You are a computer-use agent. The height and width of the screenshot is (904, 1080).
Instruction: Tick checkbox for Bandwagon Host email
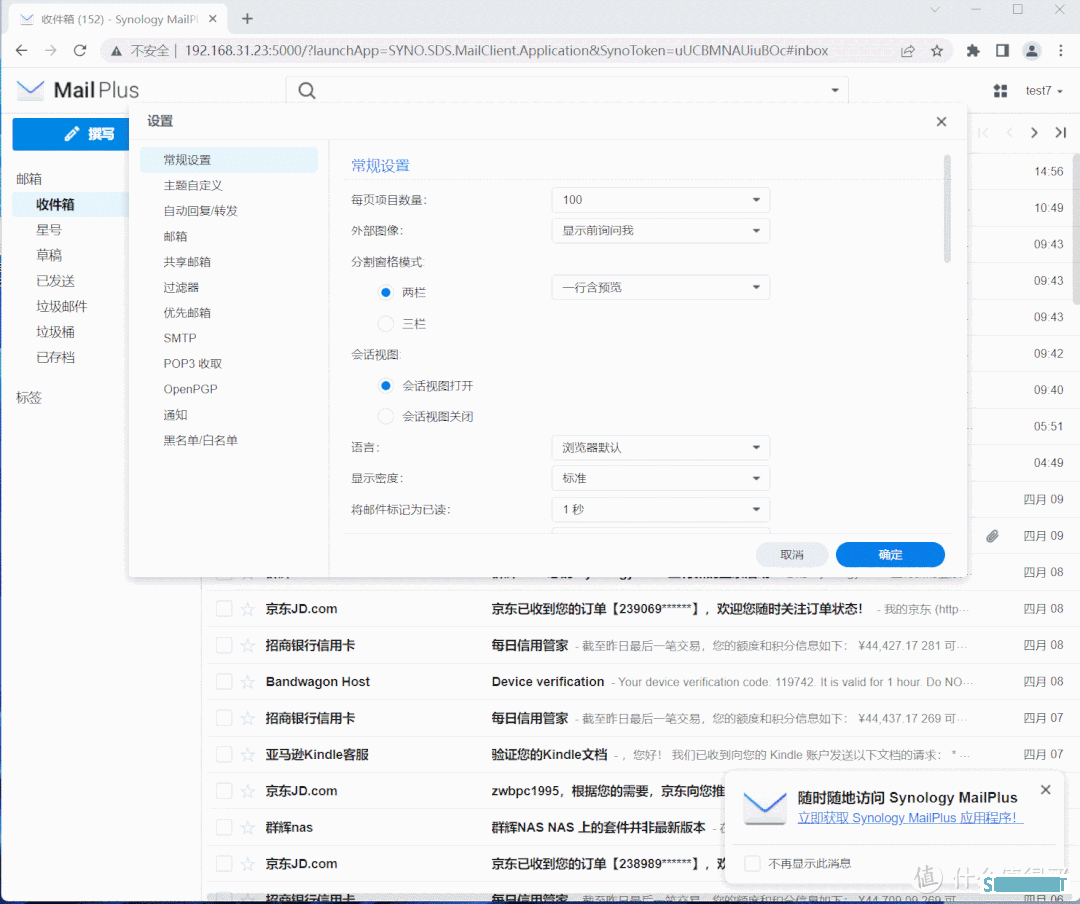224,682
